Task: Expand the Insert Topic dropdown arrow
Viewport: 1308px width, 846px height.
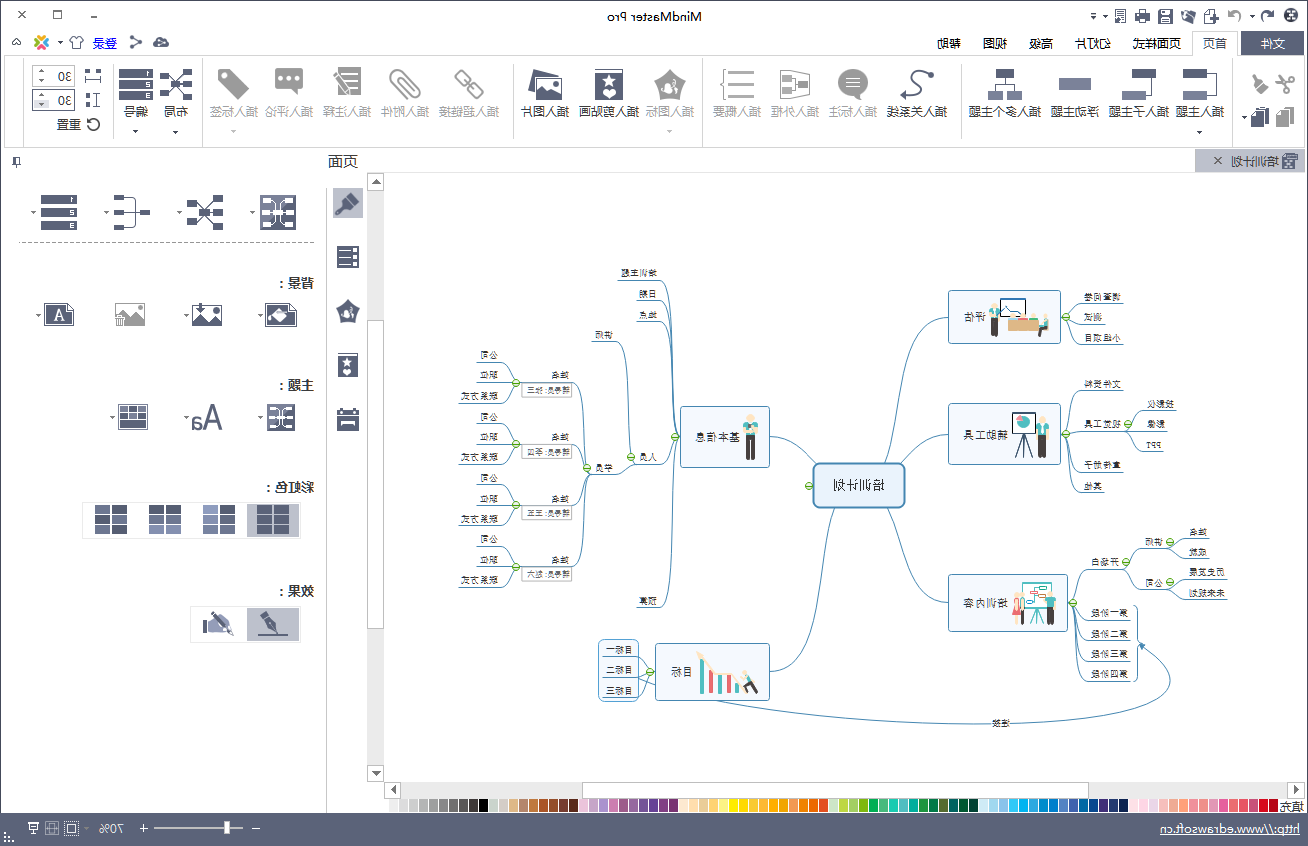Action: (x=1199, y=131)
